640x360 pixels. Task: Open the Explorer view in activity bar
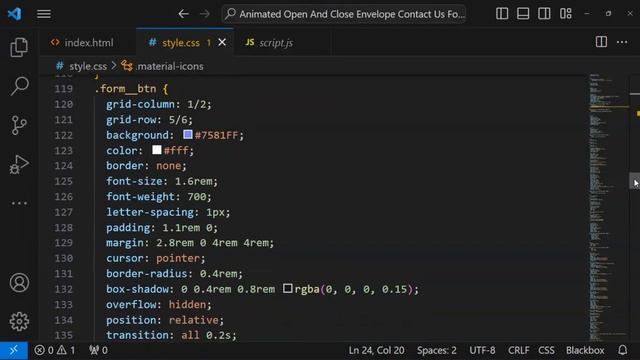point(19,47)
